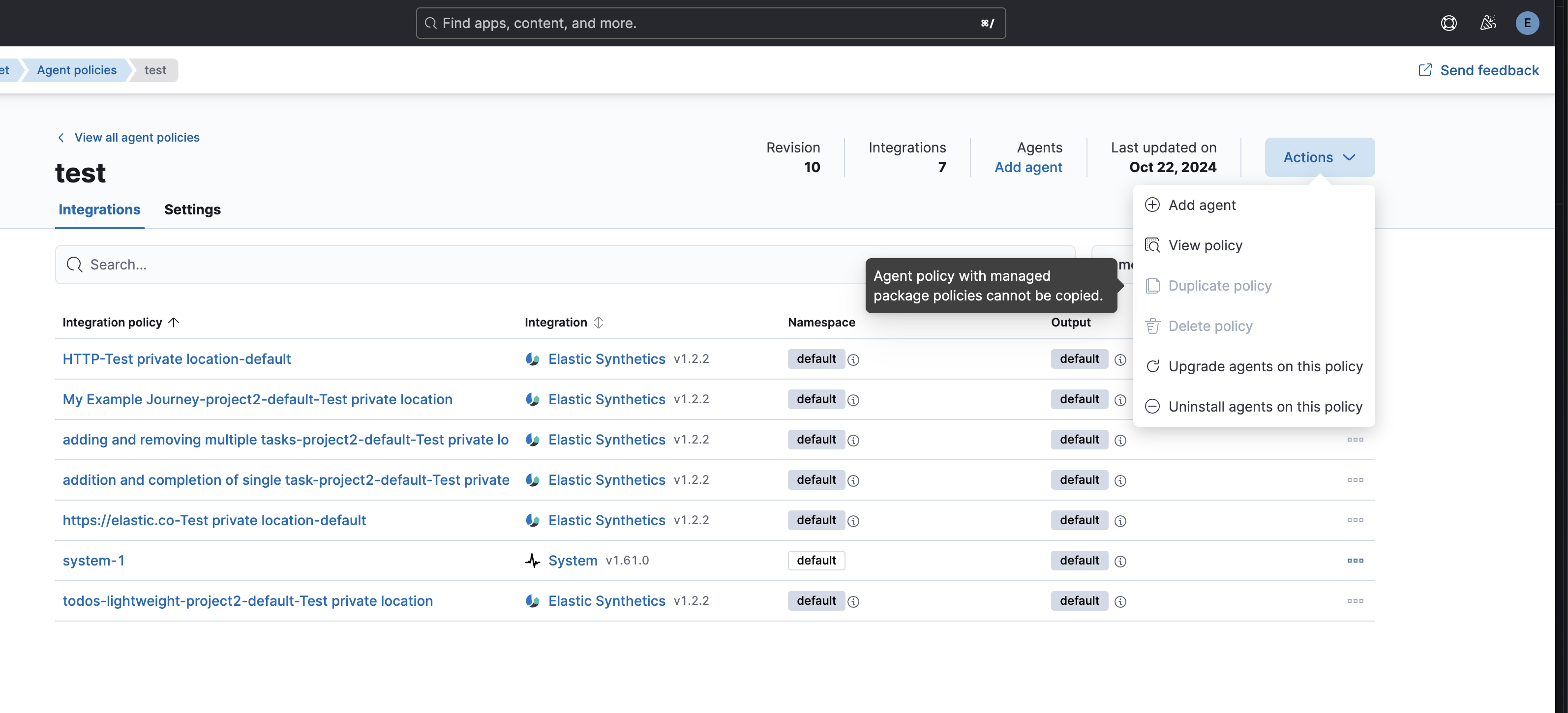Viewport: 1568px width, 713px height.
Task: Open the newsfeed celebration icon
Action: pyautogui.click(x=1488, y=23)
